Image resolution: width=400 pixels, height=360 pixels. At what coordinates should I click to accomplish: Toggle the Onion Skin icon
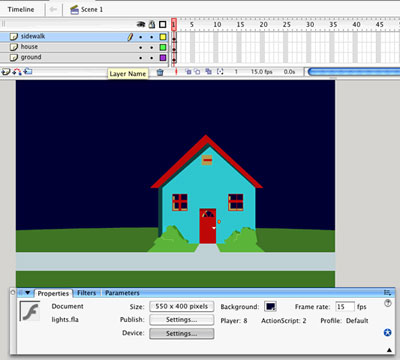point(188,71)
